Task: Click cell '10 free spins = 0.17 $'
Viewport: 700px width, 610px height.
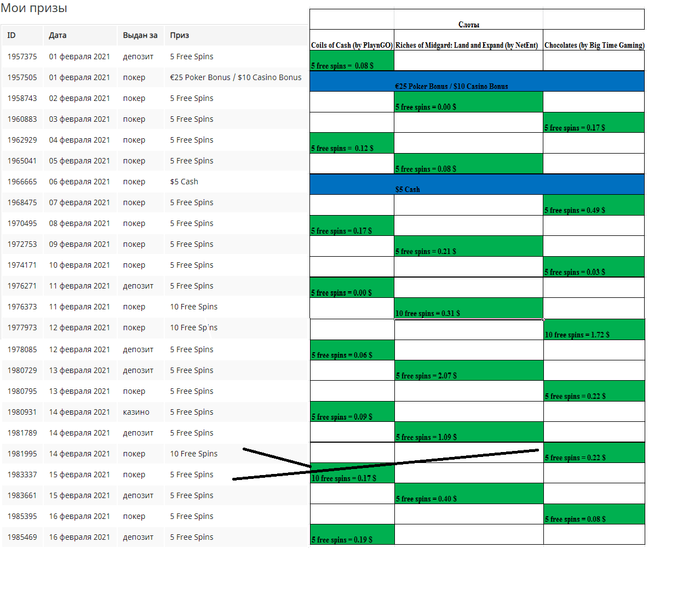Action: pyautogui.click(x=352, y=473)
